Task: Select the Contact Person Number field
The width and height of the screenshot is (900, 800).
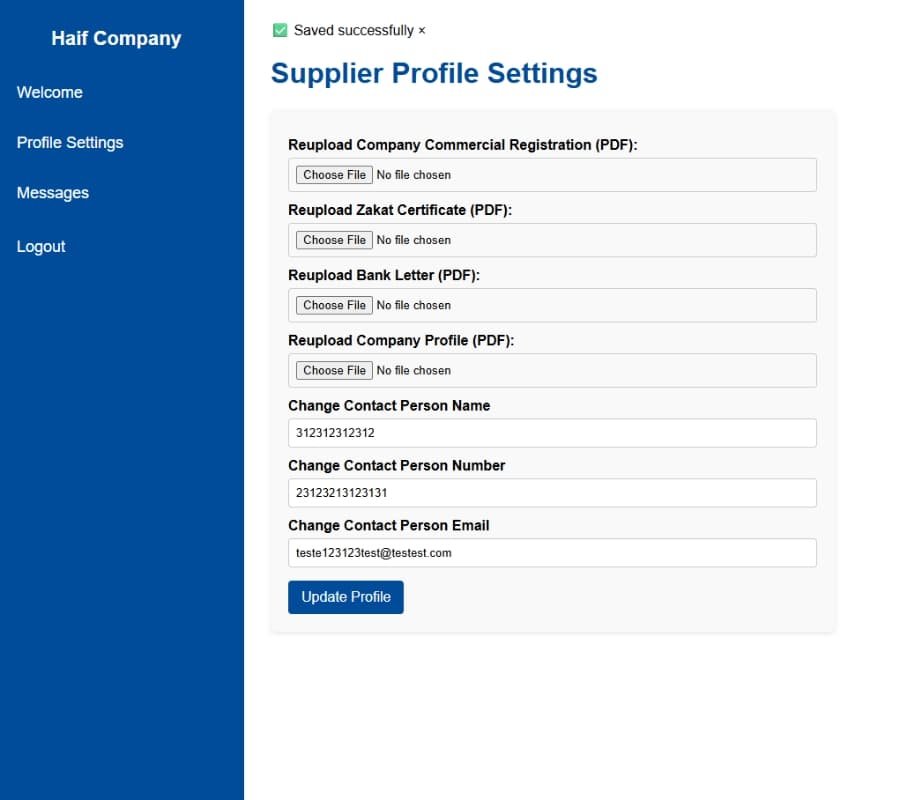Action: click(x=552, y=492)
